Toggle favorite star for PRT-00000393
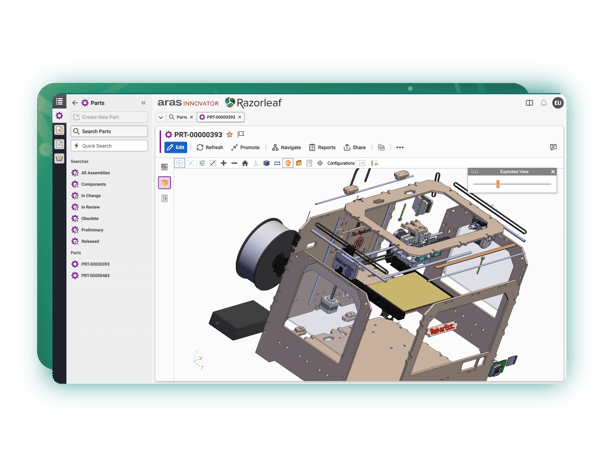Image resolution: width=600 pixels, height=464 pixels. pos(230,134)
